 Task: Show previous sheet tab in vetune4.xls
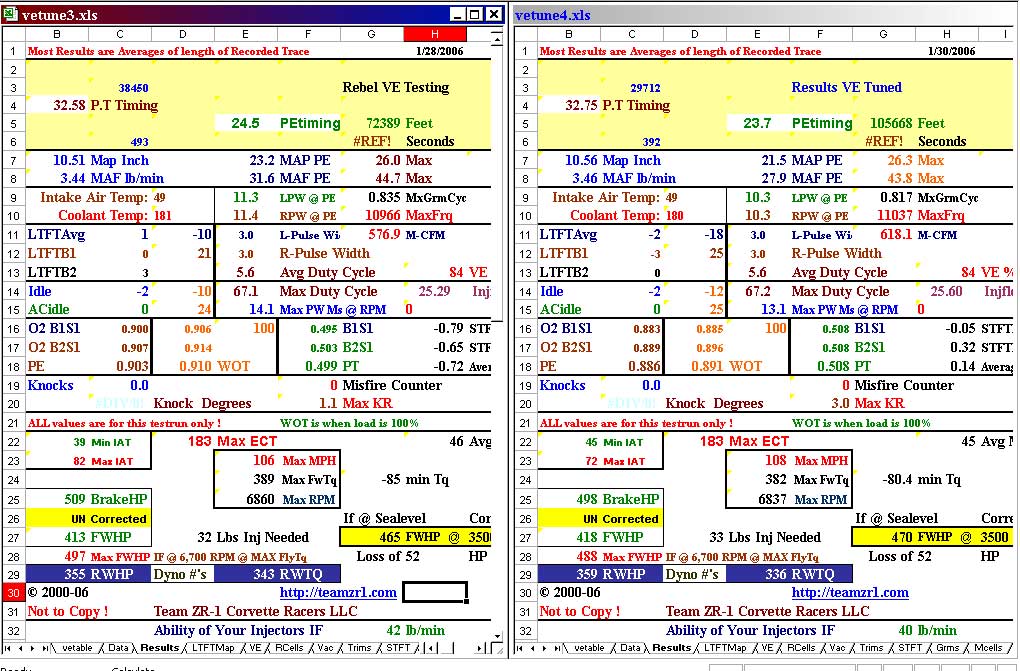coord(532,648)
